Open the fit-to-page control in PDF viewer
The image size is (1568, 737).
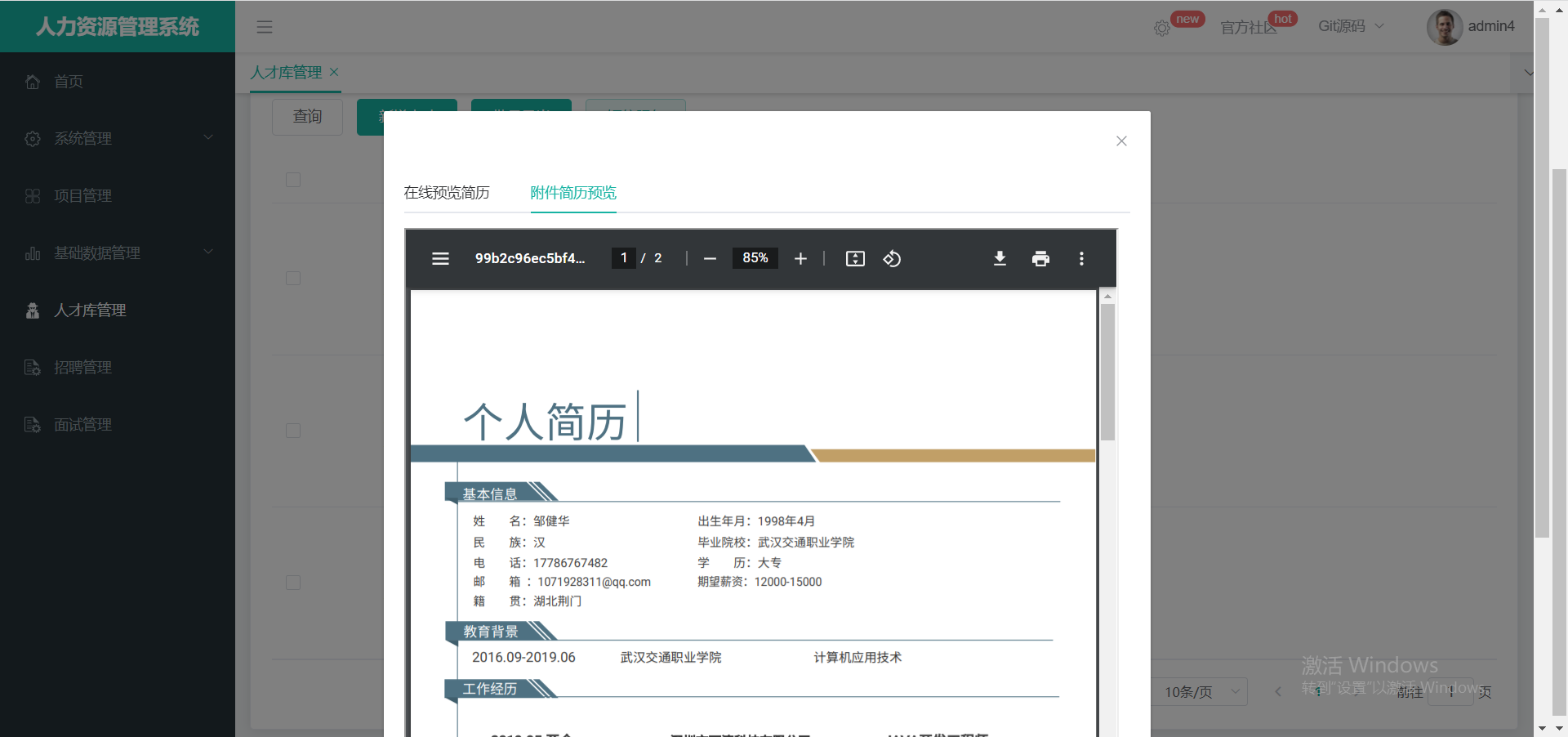point(854,258)
